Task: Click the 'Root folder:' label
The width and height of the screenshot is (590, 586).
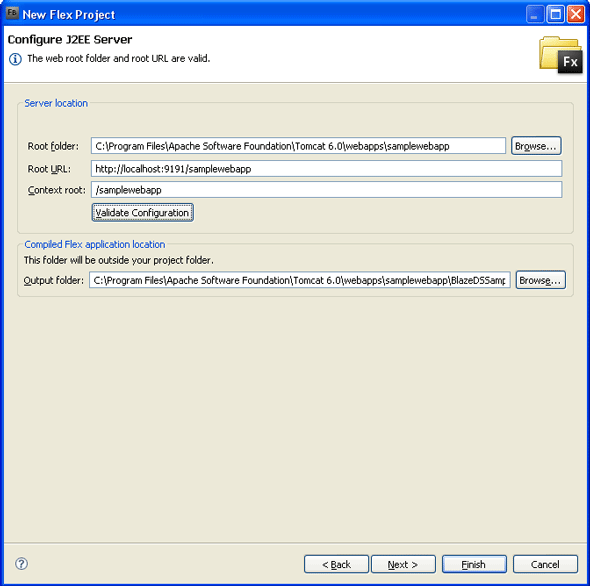Action: tap(53, 146)
